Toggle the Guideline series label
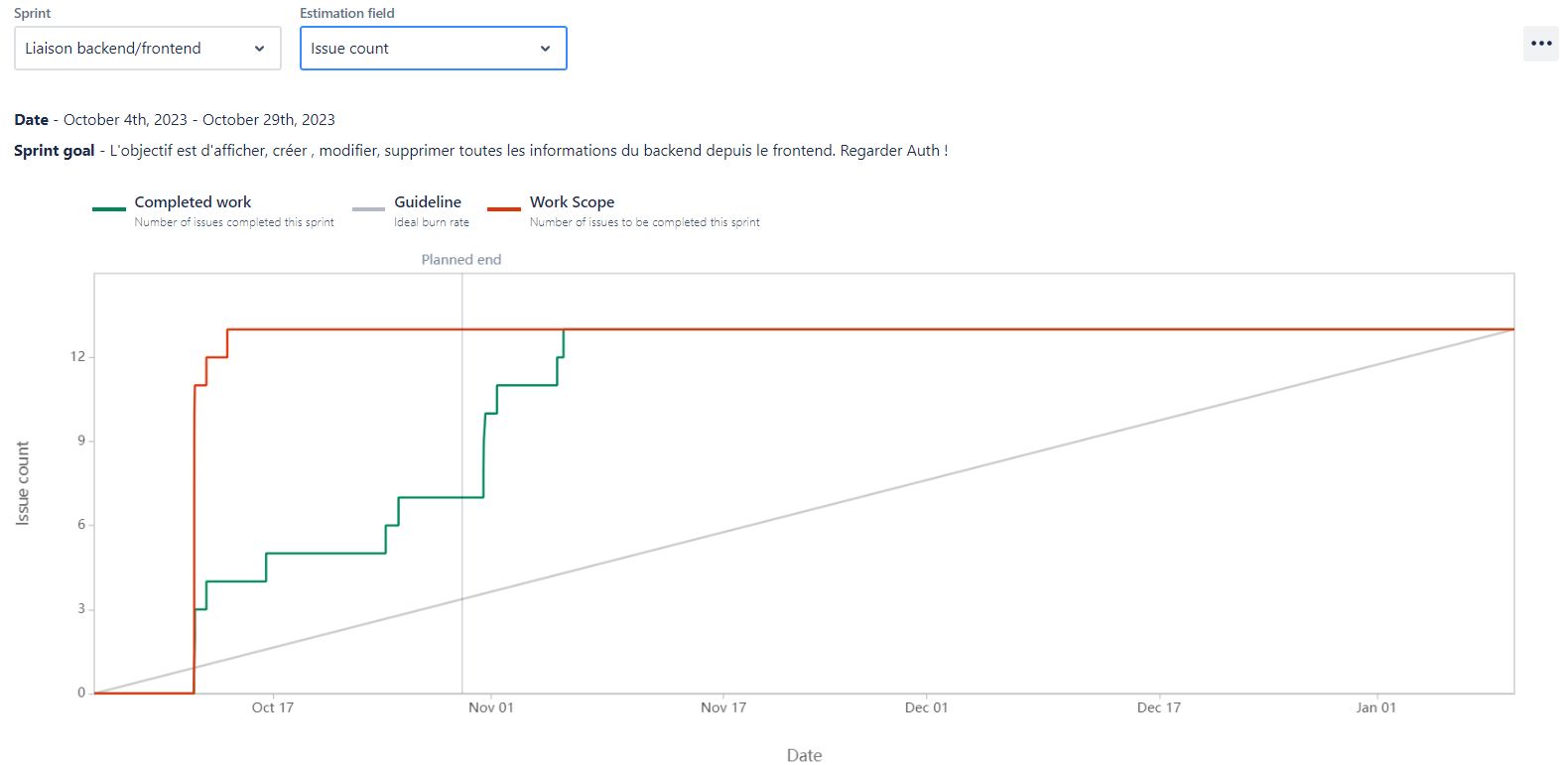The width and height of the screenshot is (1568, 765). [x=428, y=202]
